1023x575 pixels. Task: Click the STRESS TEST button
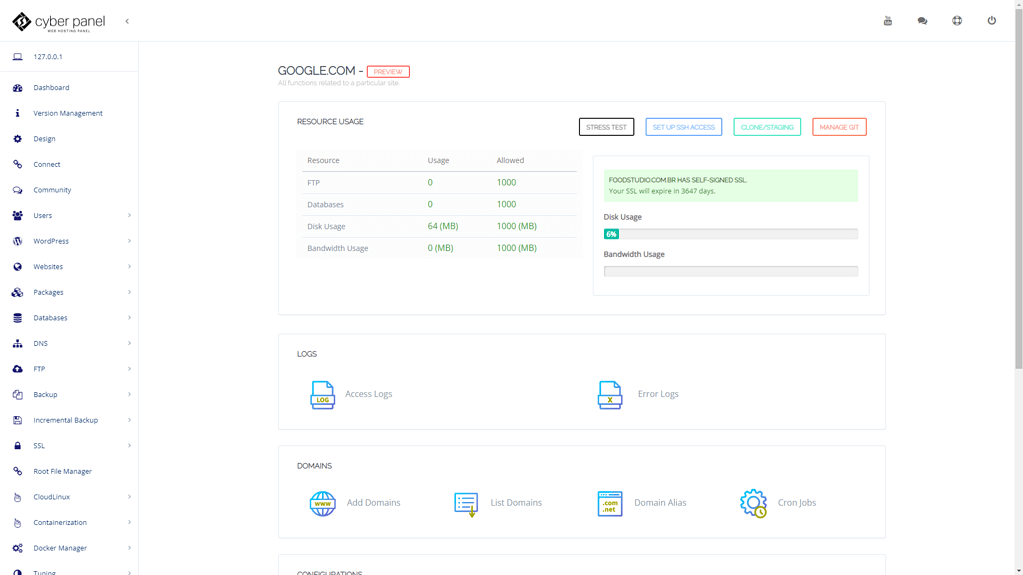coord(606,127)
